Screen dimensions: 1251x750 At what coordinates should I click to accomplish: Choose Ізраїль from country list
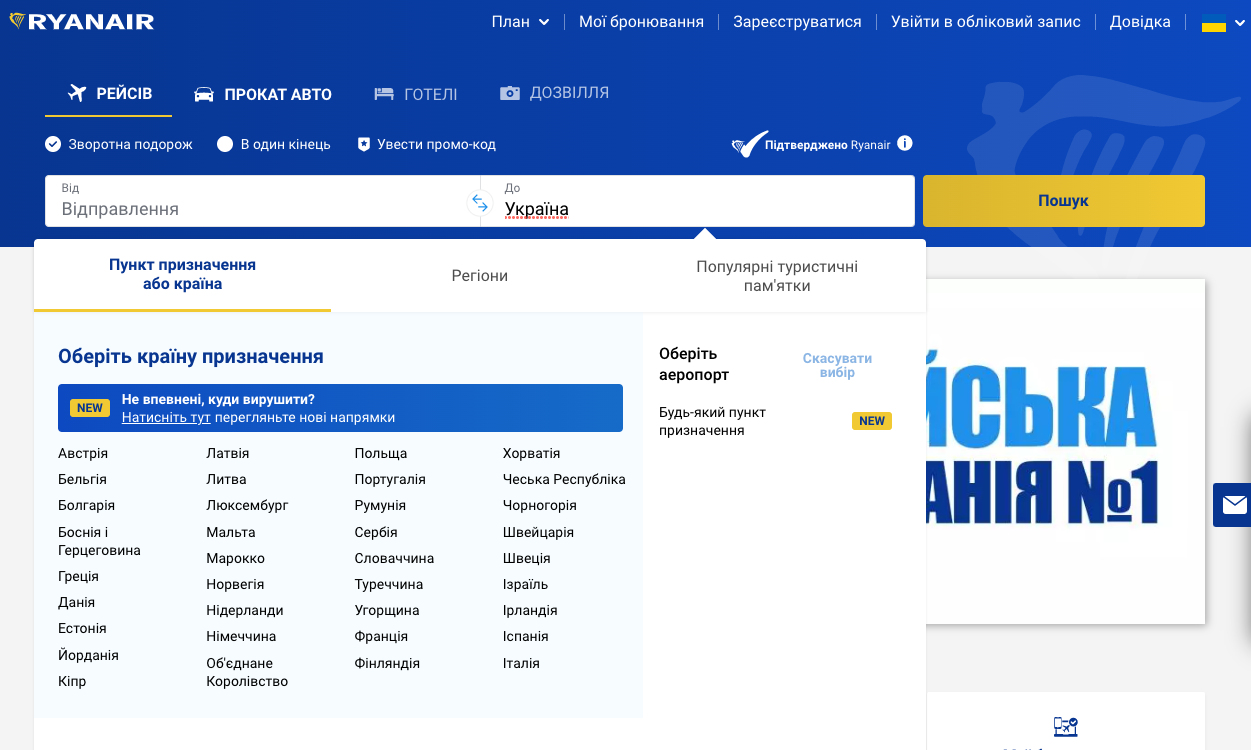(525, 584)
